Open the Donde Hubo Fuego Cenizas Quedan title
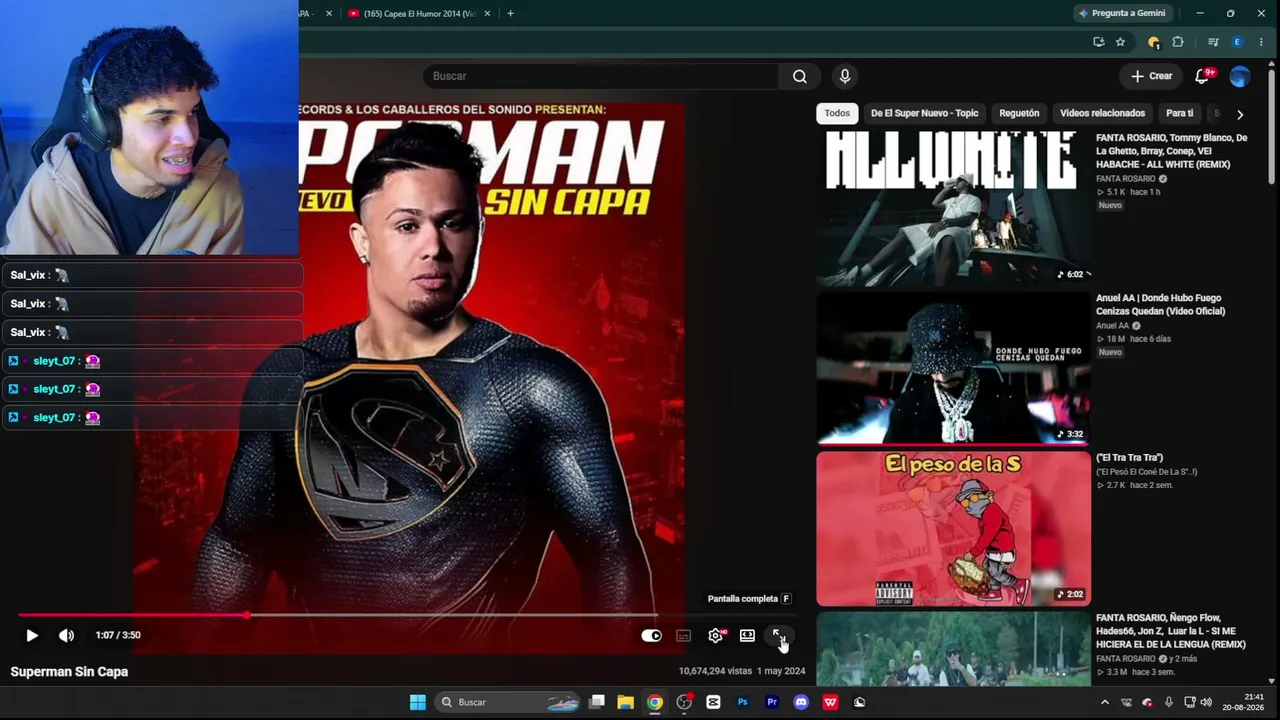The height and width of the screenshot is (720, 1280). (1160, 304)
